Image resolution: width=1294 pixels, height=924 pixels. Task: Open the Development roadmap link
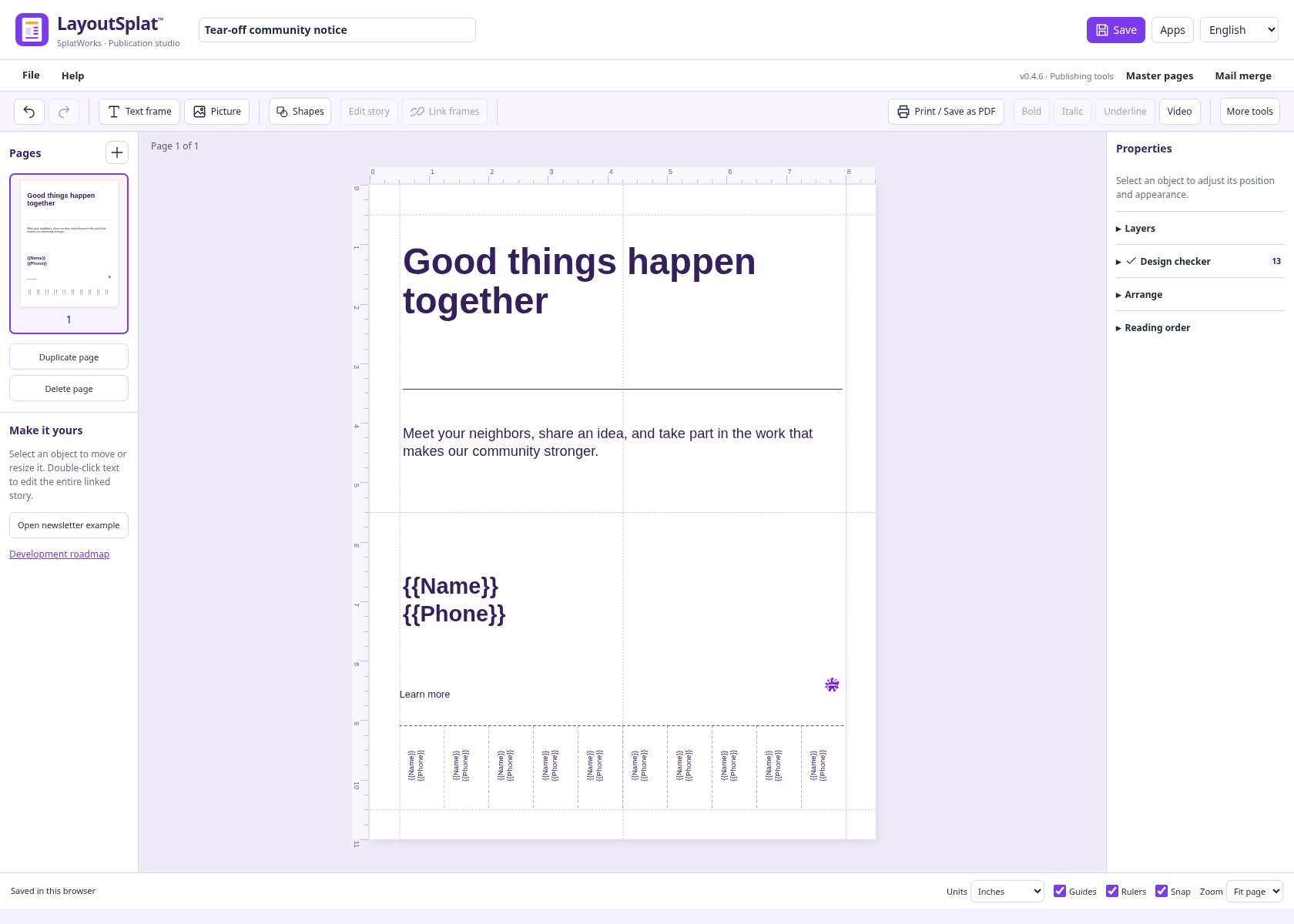pyautogui.click(x=59, y=554)
